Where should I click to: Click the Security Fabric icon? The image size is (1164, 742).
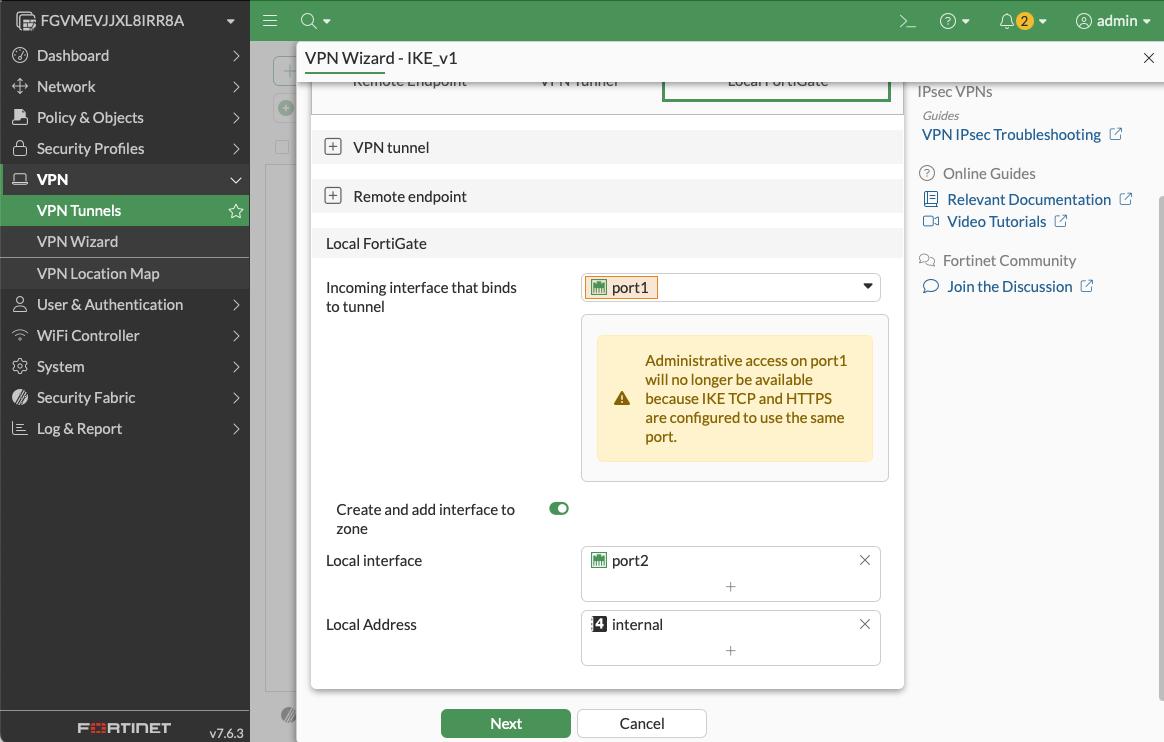(20, 398)
